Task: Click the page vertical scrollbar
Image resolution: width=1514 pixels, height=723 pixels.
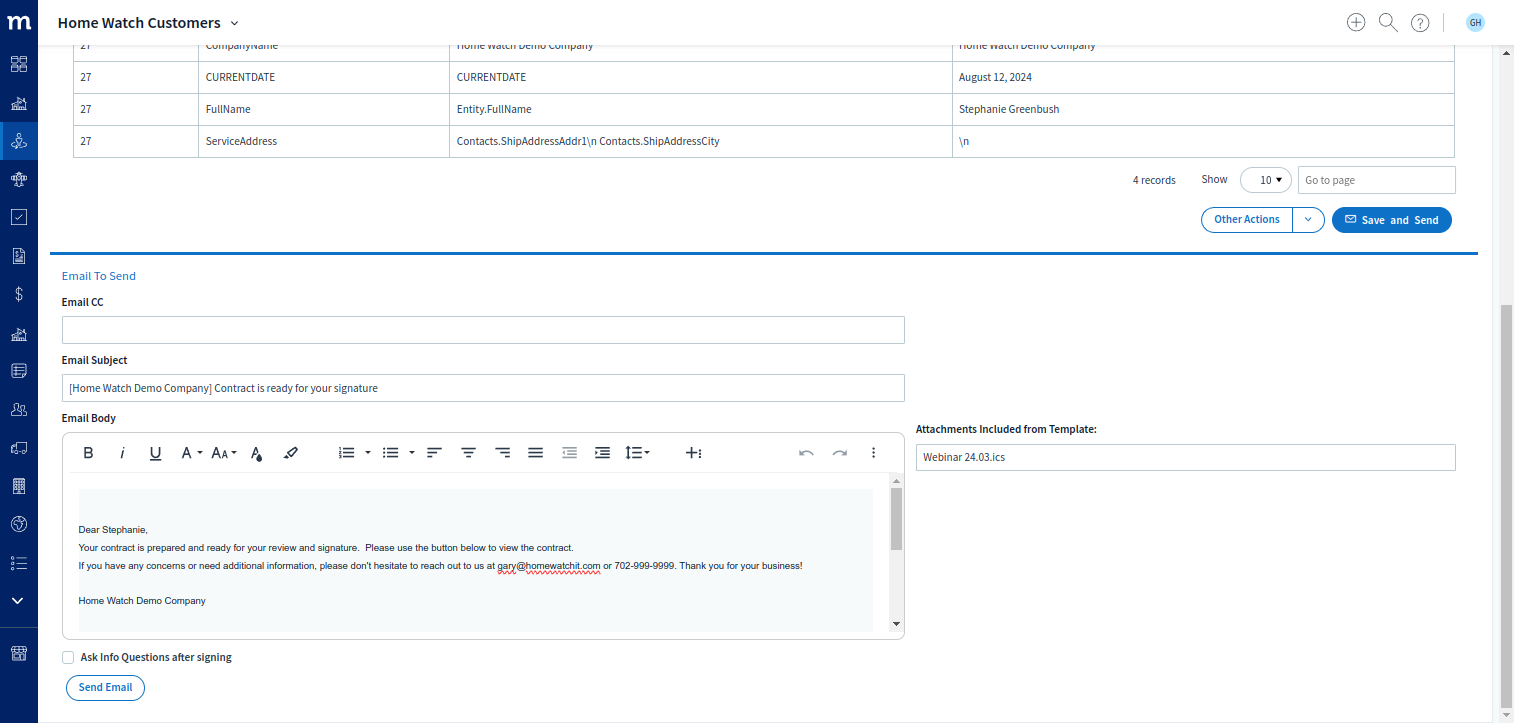Action: tap(1507, 505)
